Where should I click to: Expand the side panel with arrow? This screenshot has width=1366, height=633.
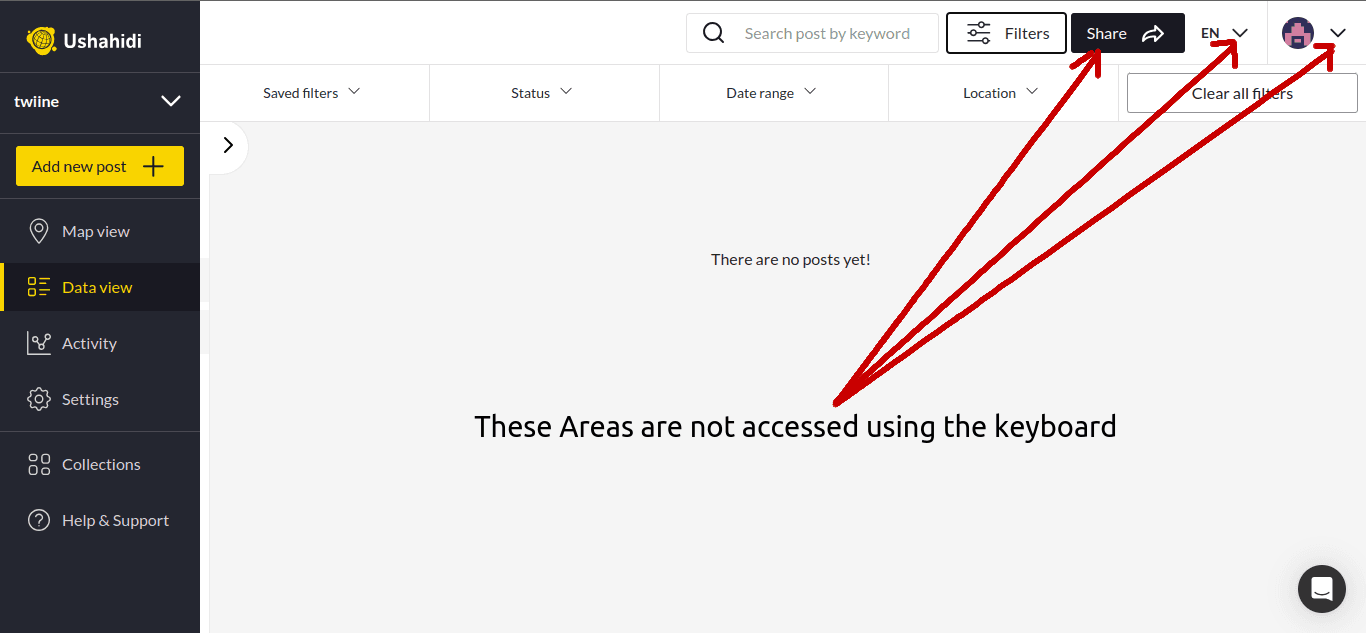pos(228,145)
